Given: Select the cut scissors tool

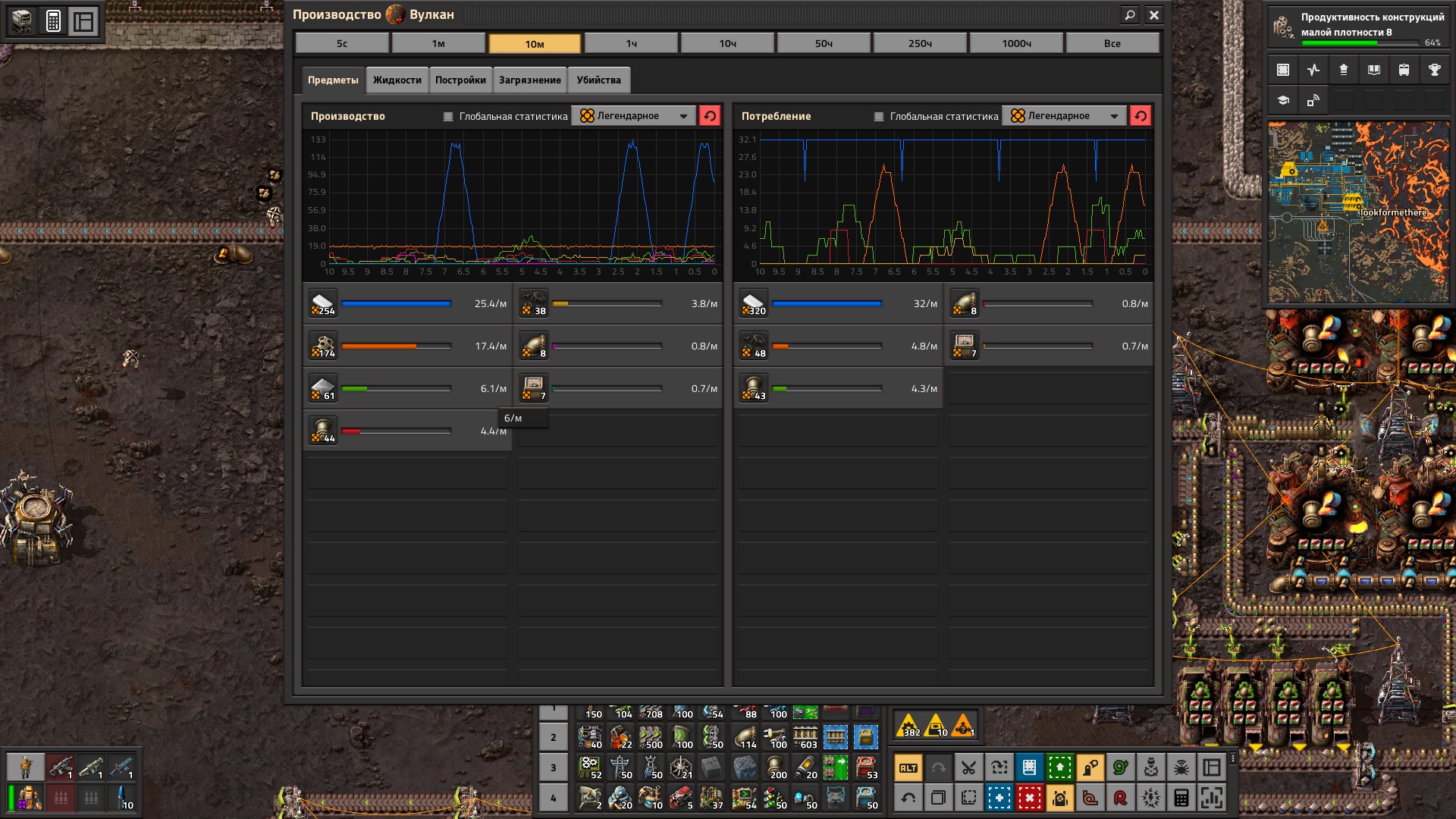Looking at the screenshot, I should (x=968, y=767).
